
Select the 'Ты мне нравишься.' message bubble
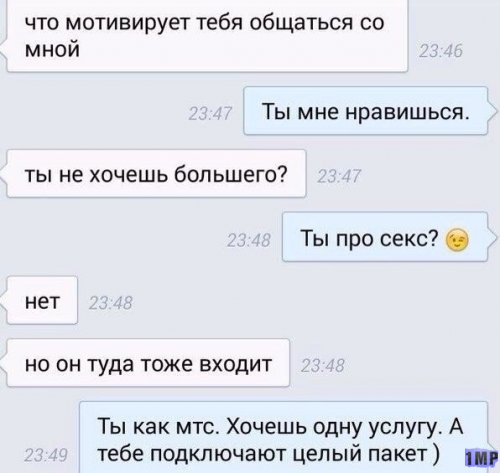366,111
